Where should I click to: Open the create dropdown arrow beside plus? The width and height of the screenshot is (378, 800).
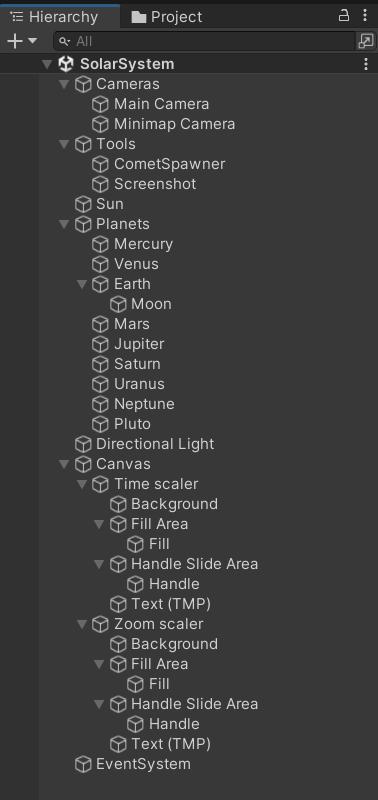point(32,41)
